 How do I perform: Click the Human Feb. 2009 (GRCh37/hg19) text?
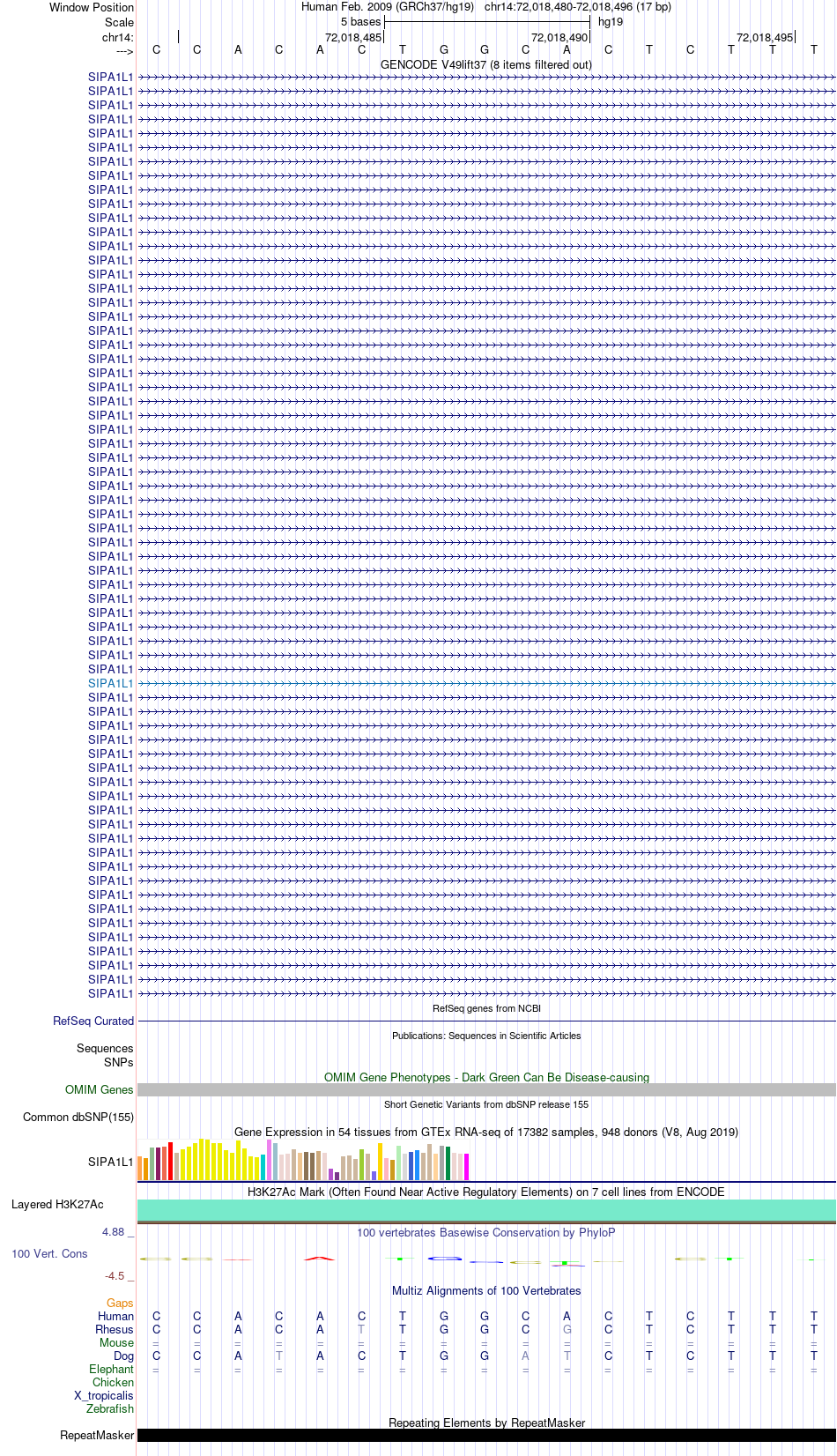388,6
